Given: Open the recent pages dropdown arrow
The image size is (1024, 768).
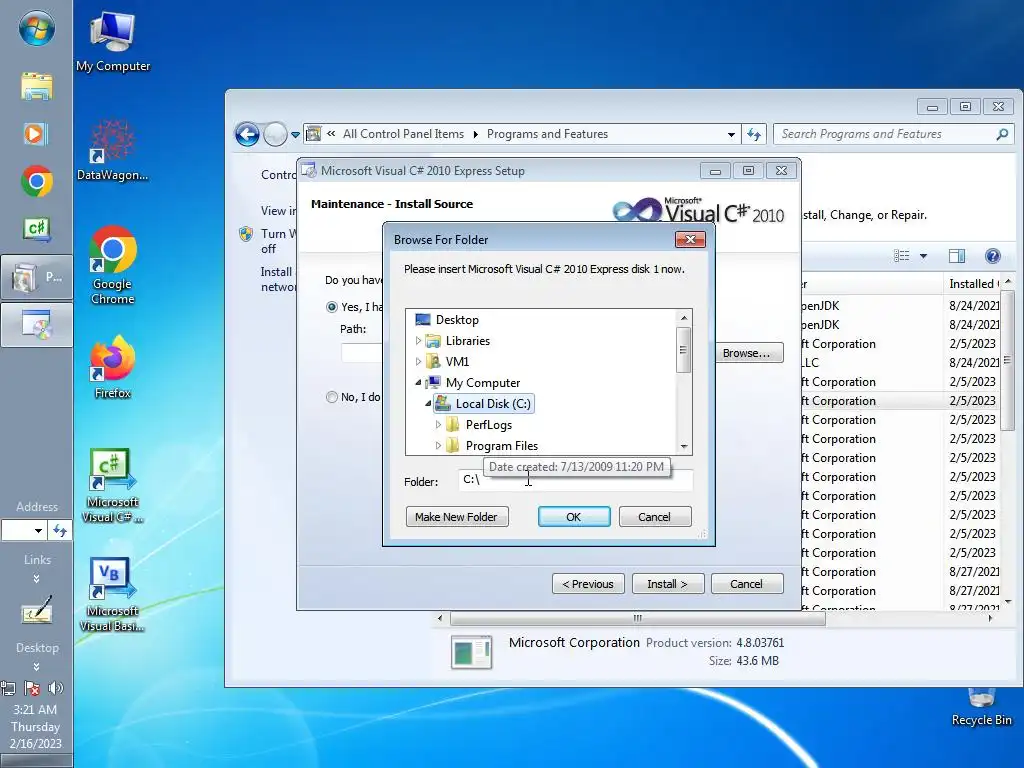Looking at the screenshot, I should [x=295, y=135].
